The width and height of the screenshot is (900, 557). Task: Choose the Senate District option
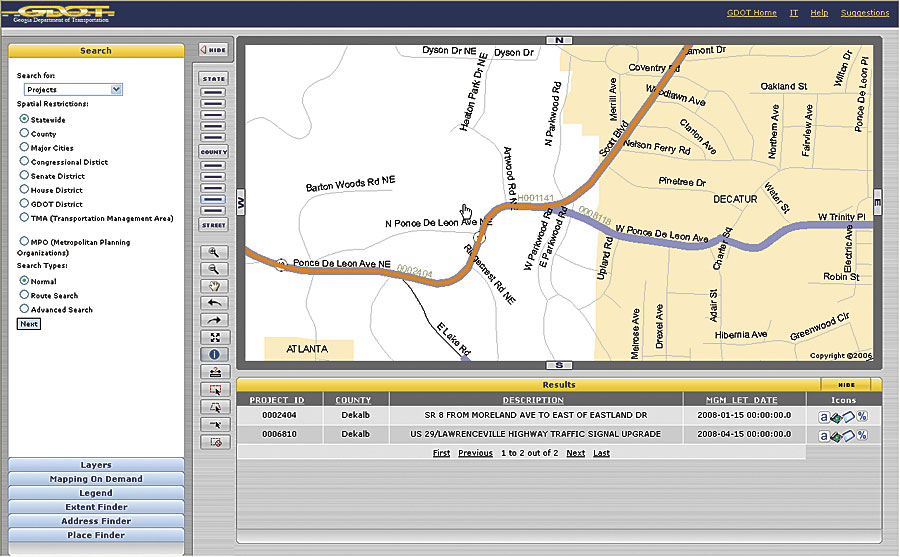pos(24,175)
